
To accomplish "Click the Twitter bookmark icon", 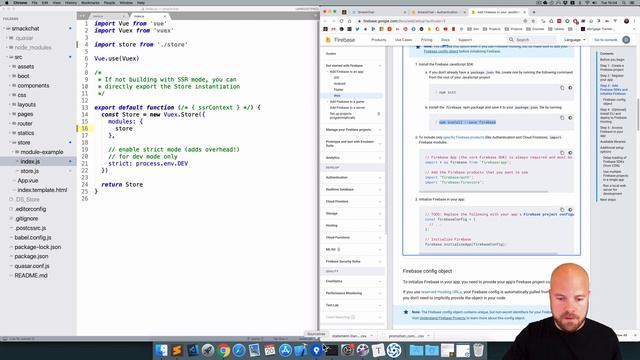I will pos(357,29).
